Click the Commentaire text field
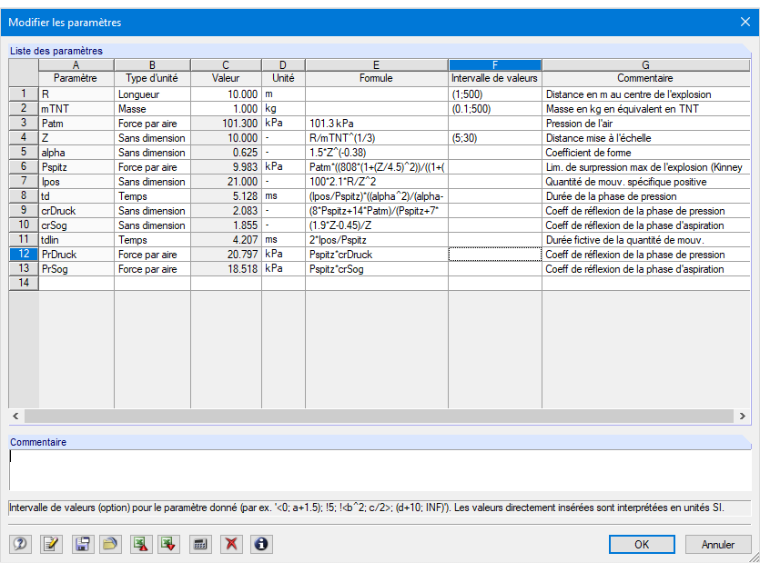Screen dimensions: 760x570 coord(380,470)
